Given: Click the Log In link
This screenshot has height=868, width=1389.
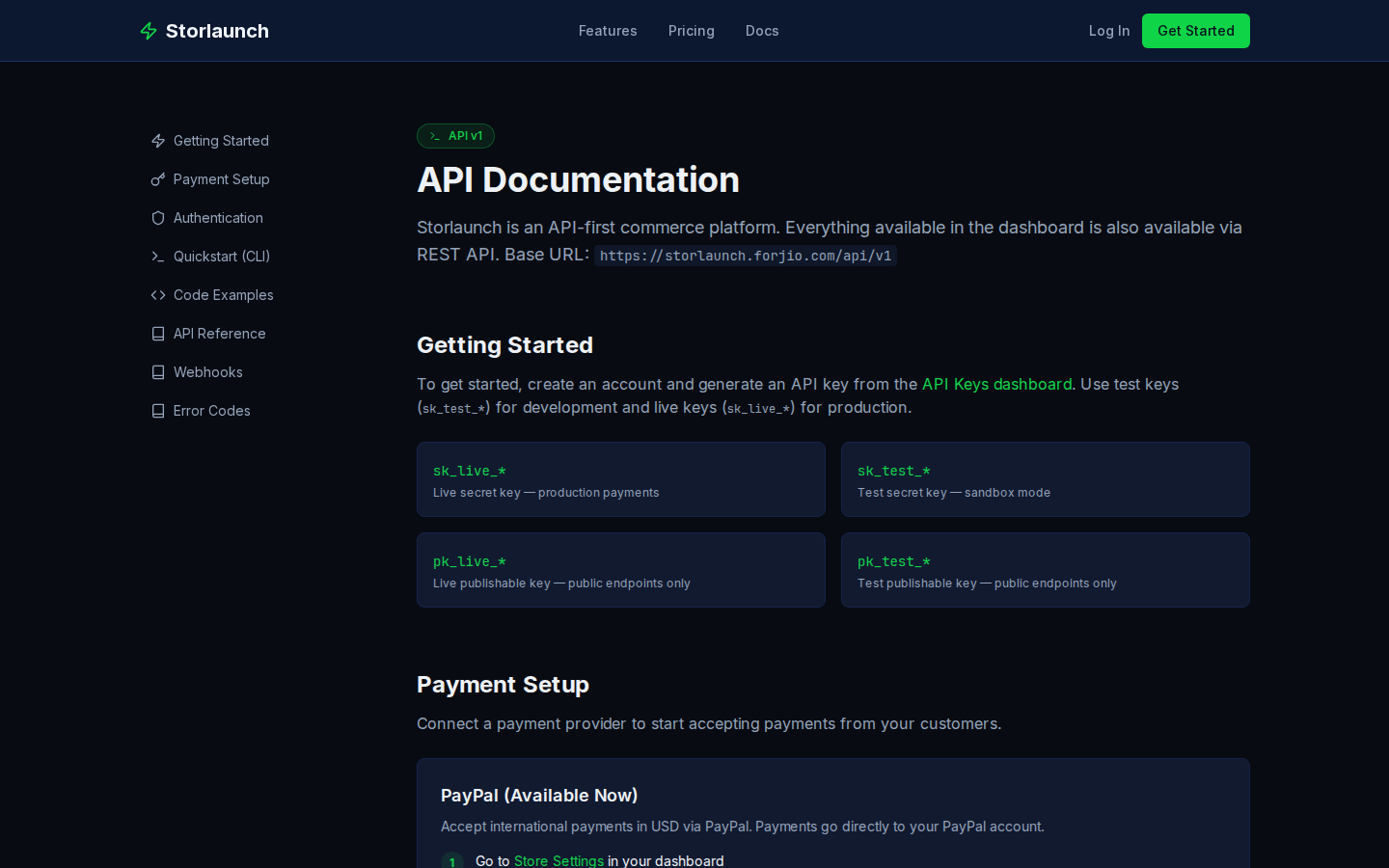Looking at the screenshot, I should 1109,31.
